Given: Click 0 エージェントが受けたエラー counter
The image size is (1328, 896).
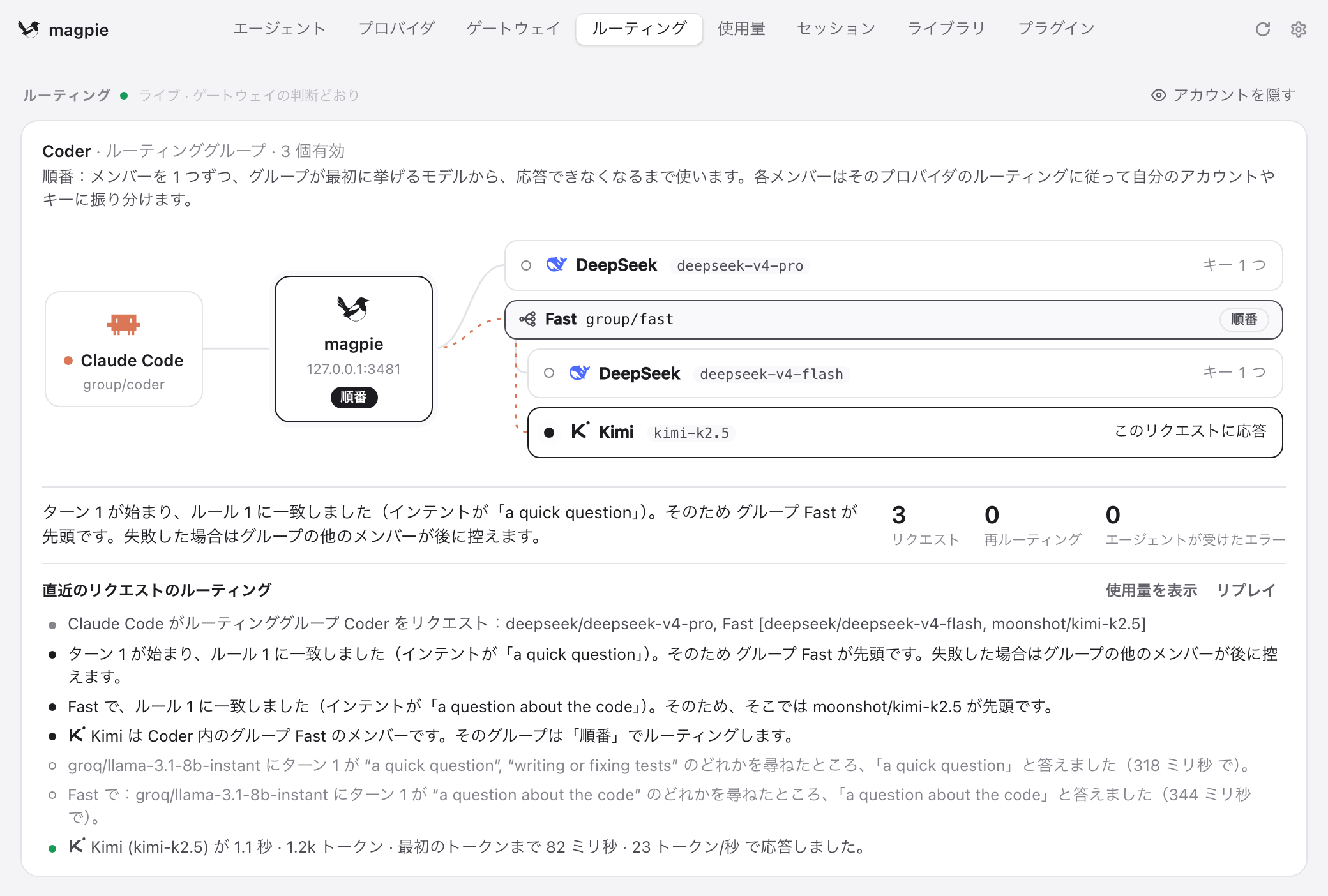Looking at the screenshot, I should 1195,525.
